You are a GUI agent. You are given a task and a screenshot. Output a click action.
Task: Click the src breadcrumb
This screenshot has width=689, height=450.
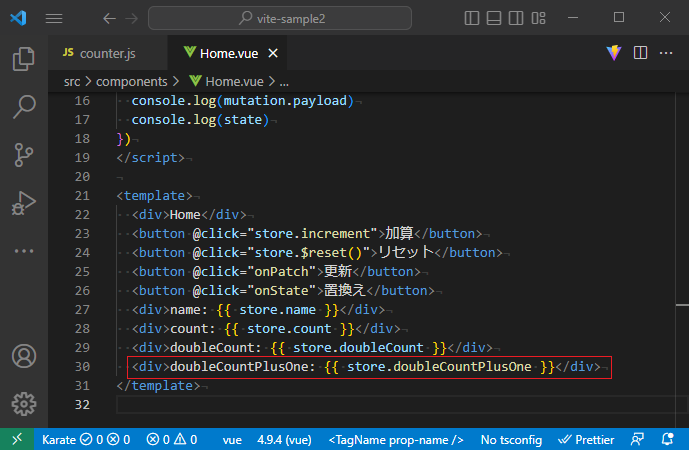click(72, 82)
